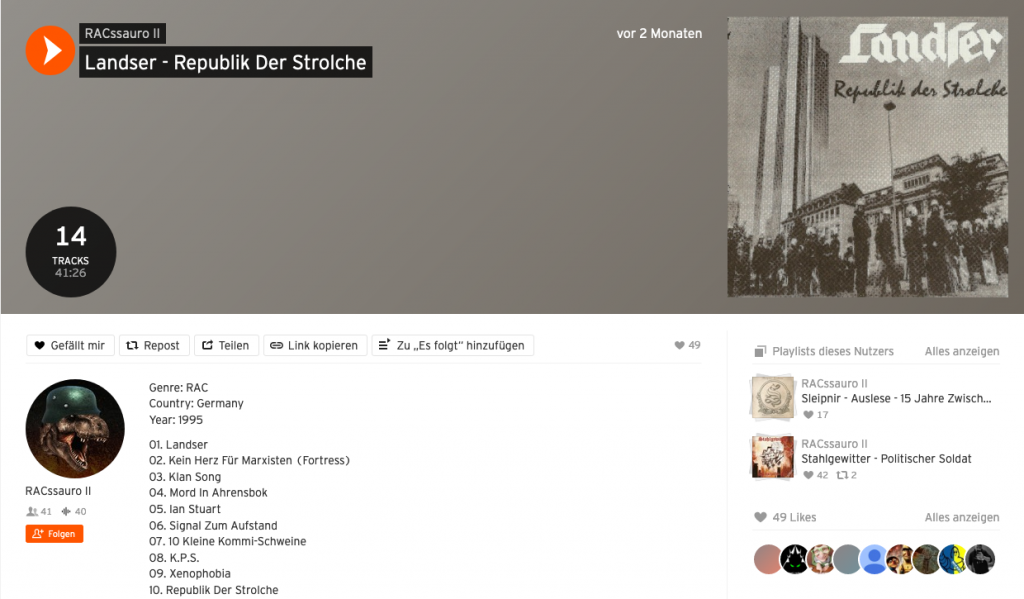Click the heart icon on Gefällt mir
The width and height of the screenshot is (1024, 599).
pyautogui.click(x=39, y=346)
